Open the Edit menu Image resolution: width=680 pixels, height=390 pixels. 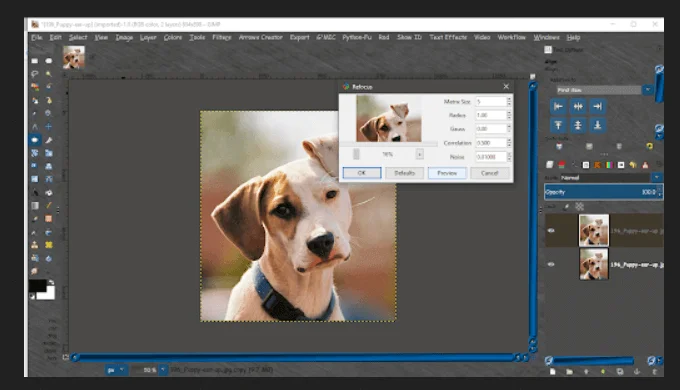click(x=55, y=37)
